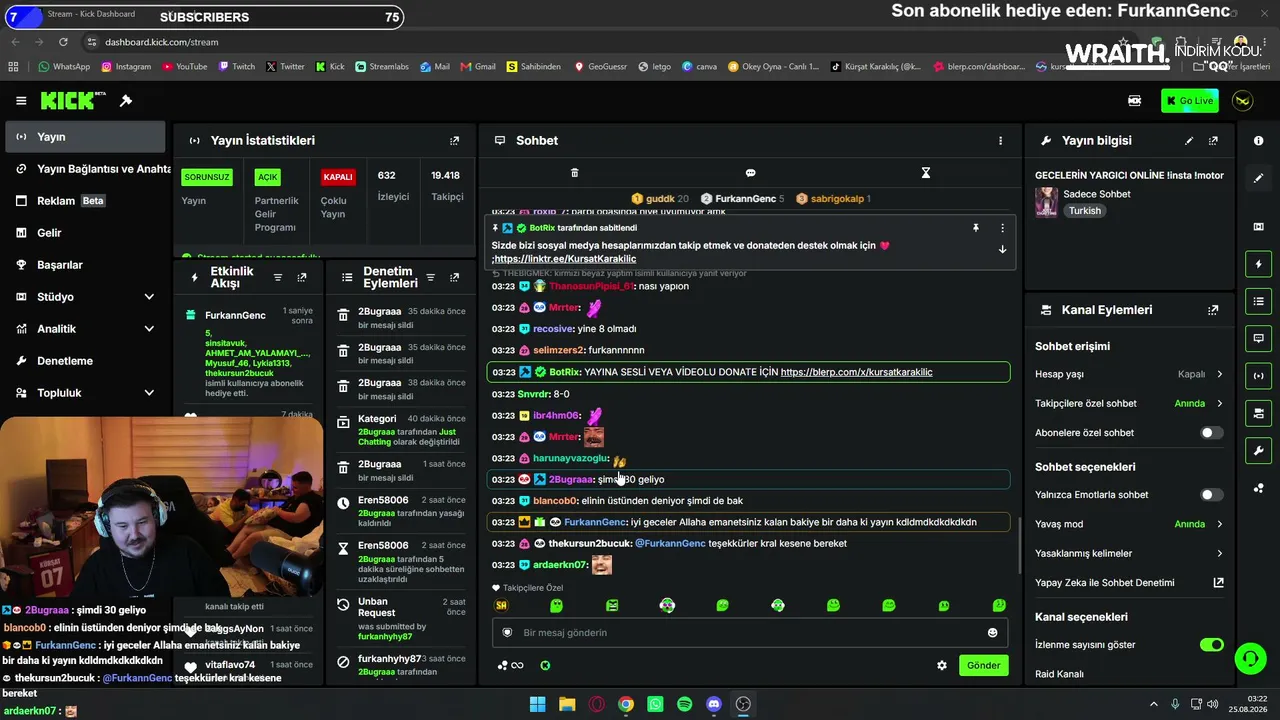The width and height of the screenshot is (1280, 720).
Task: Open the Hesap yaşı setting chevron
Action: [x=1219, y=374]
